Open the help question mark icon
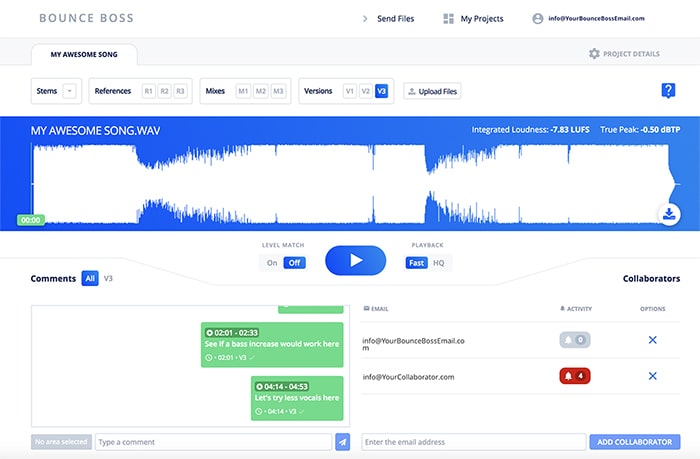Image resolution: width=700 pixels, height=459 pixels. [668, 91]
